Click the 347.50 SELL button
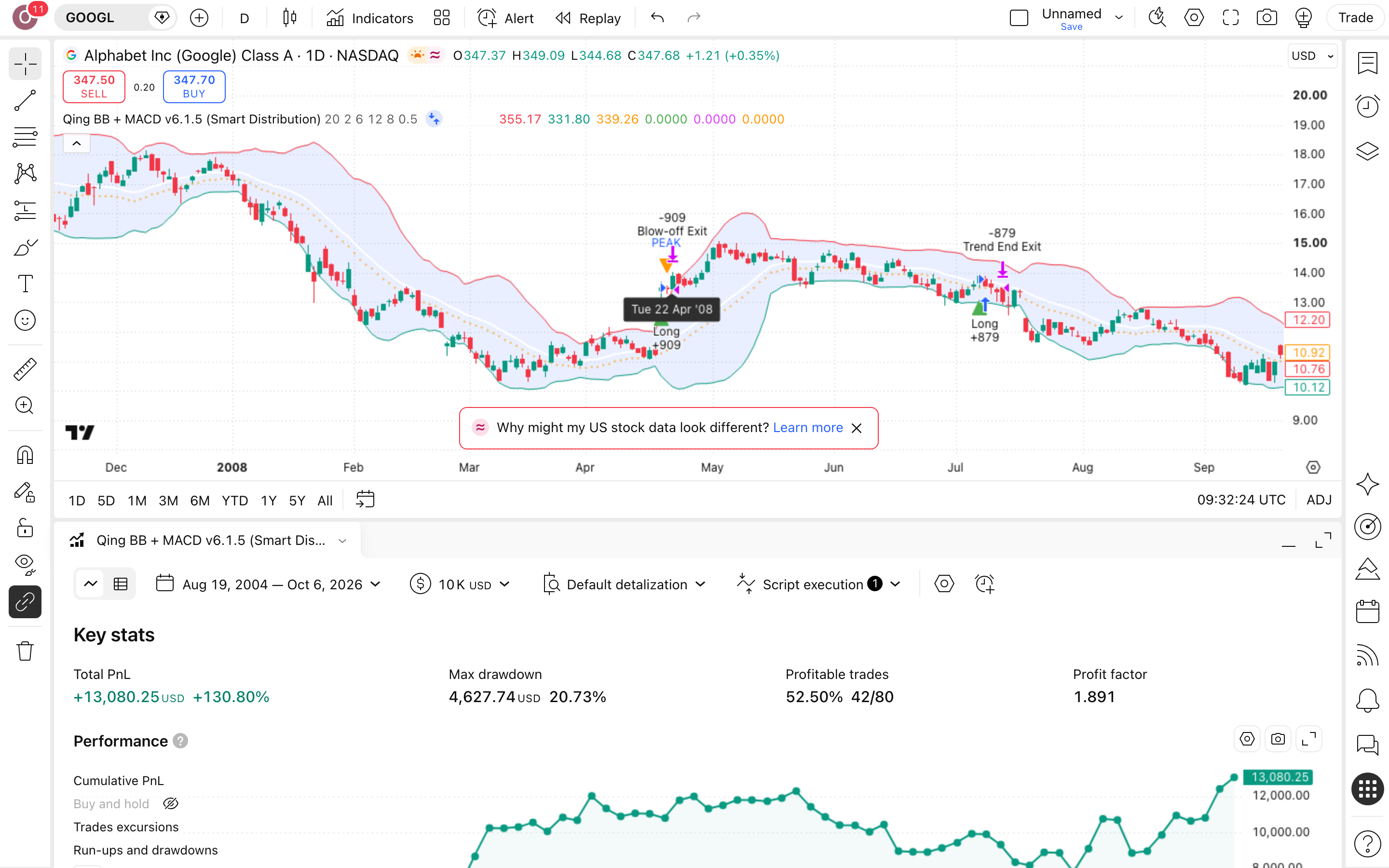The height and width of the screenshot is (868, 1389). point(94,87)
